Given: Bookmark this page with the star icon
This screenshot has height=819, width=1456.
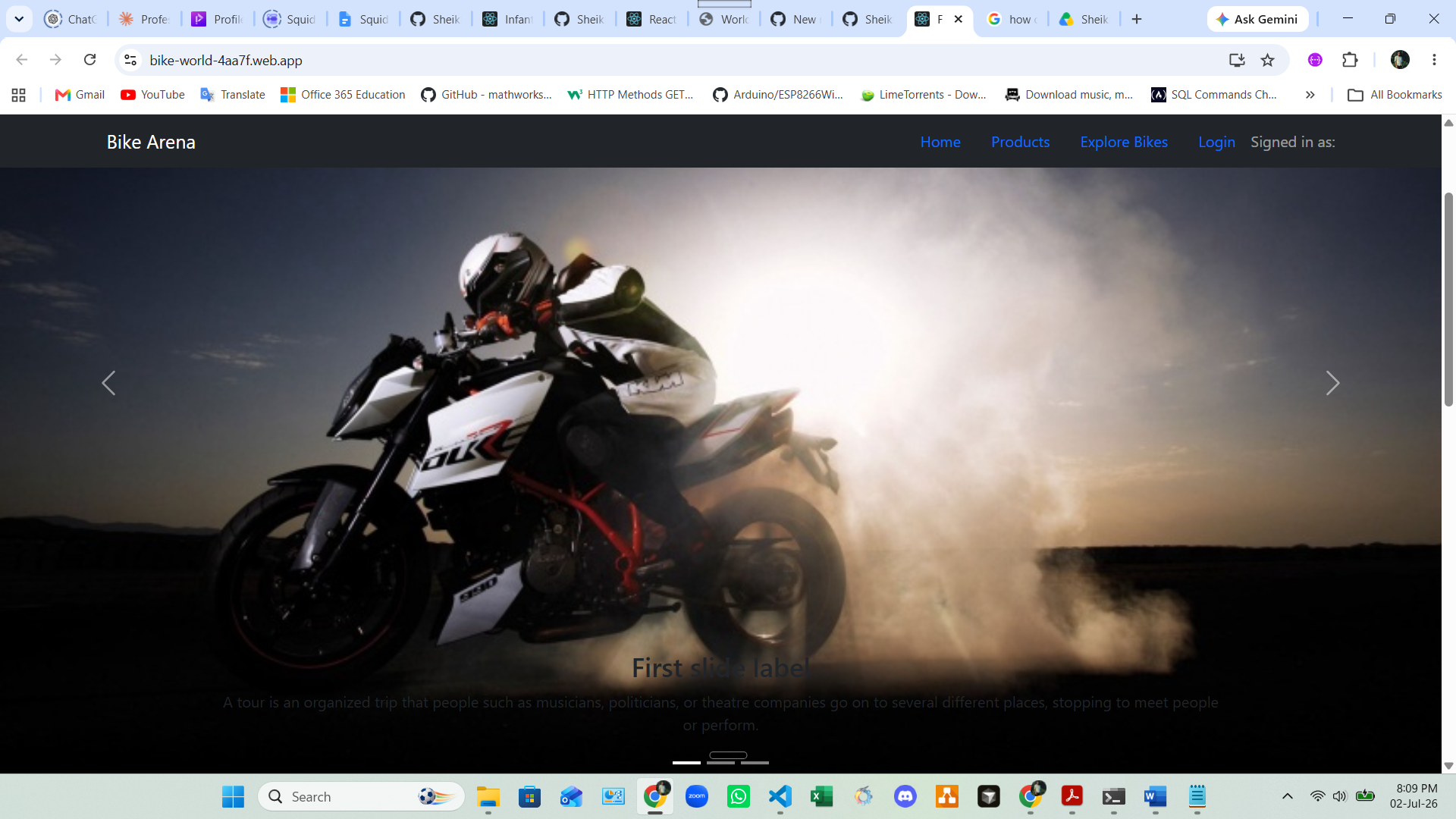Looking at the screenshot, I should pos(1267,60).
